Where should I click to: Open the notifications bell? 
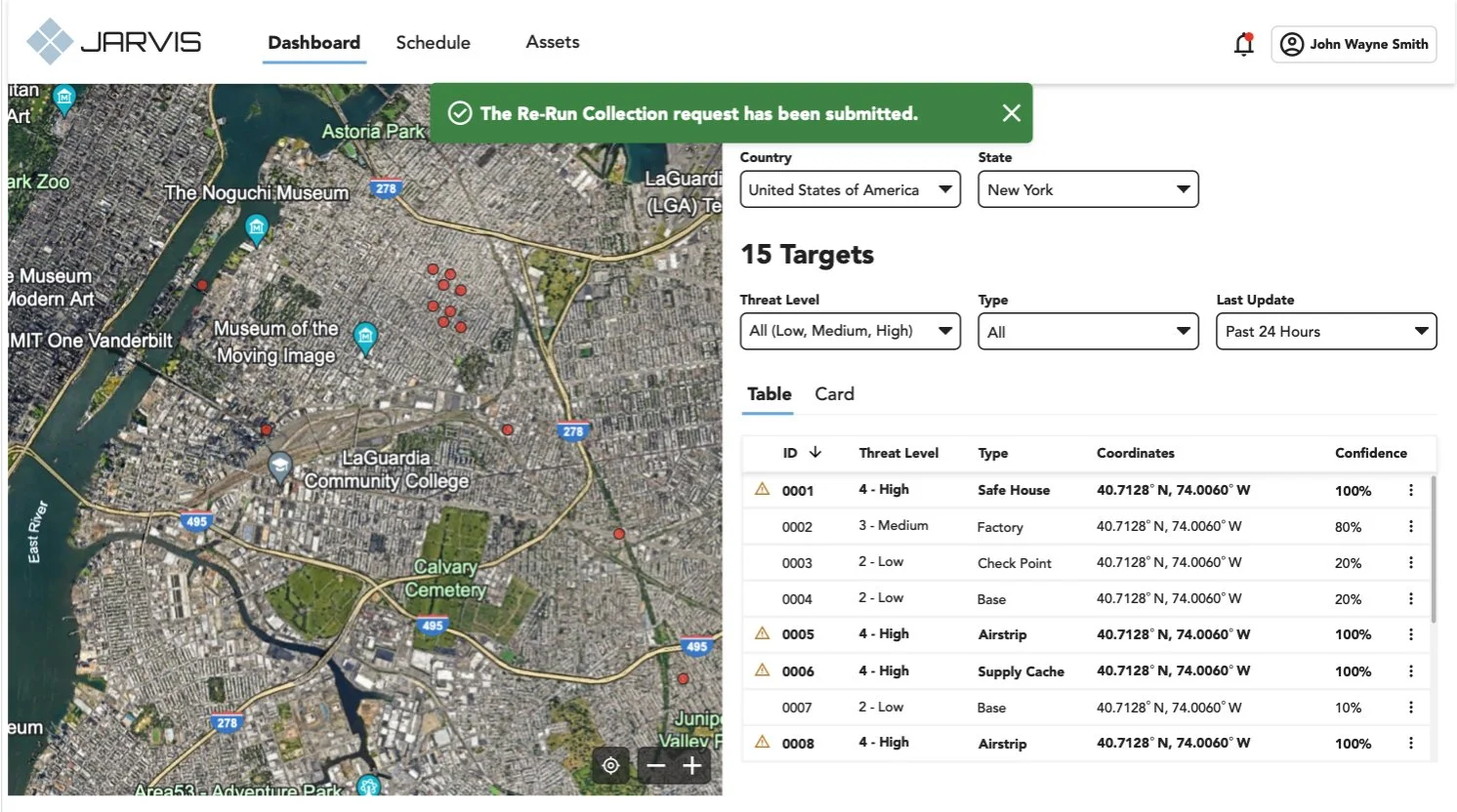click(1243, 44)
